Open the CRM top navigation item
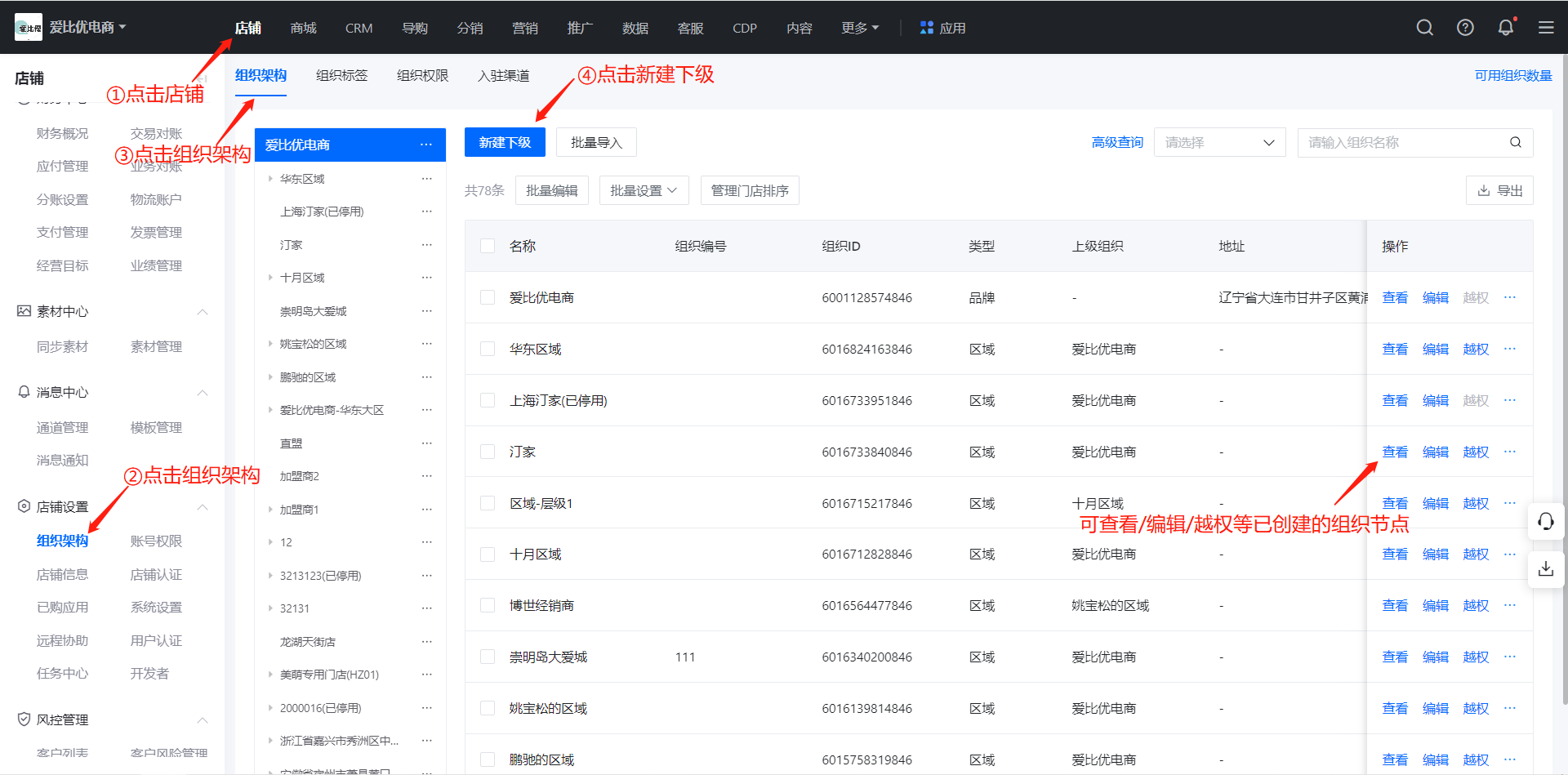1568x775 pixels. 359,28
